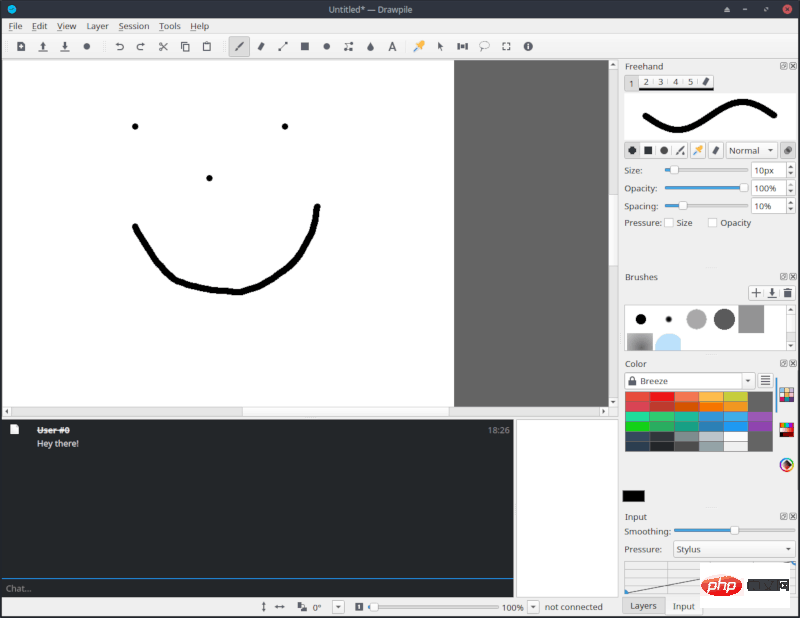Viewport: 800px width, 618px height.
Task: Select the Line tool
Action: pyautogui.click(x=282, y=46)
